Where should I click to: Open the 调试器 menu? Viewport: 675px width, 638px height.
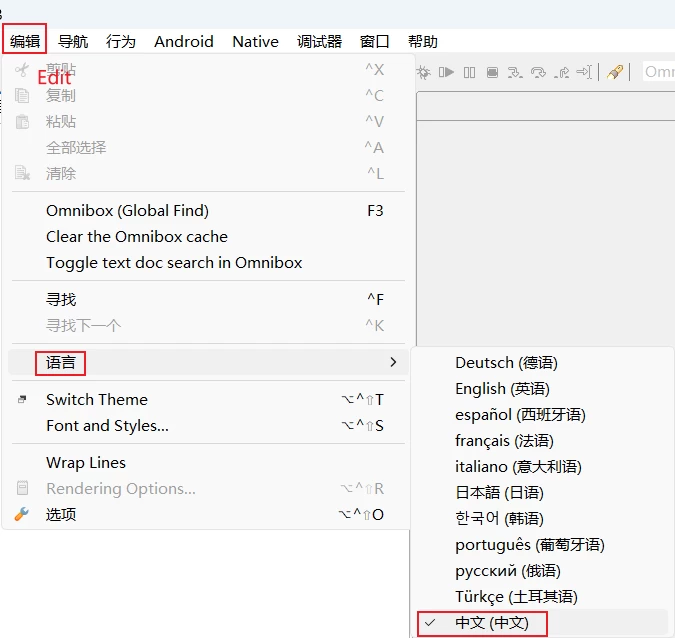[x=319, y=41]
